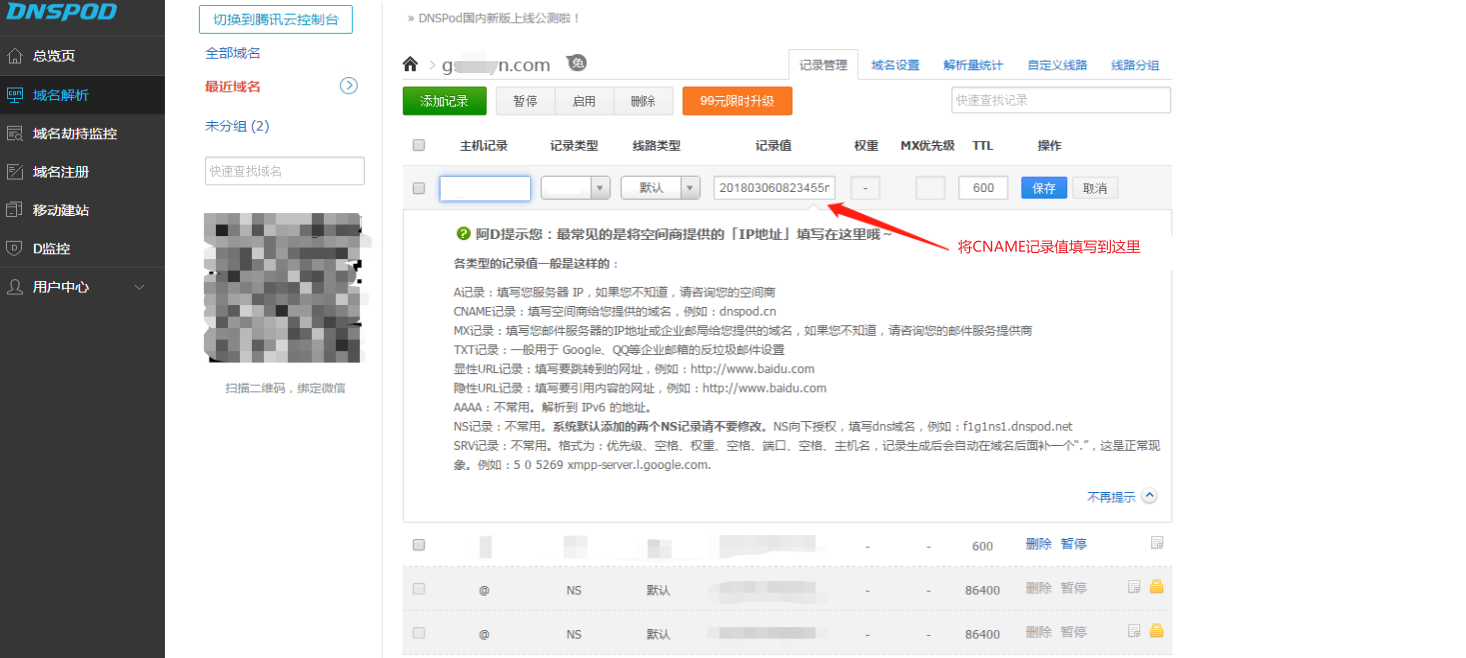Screen dimensions: 1466x658
Task: Click the DNSPod logo
Action: (61, 12)
